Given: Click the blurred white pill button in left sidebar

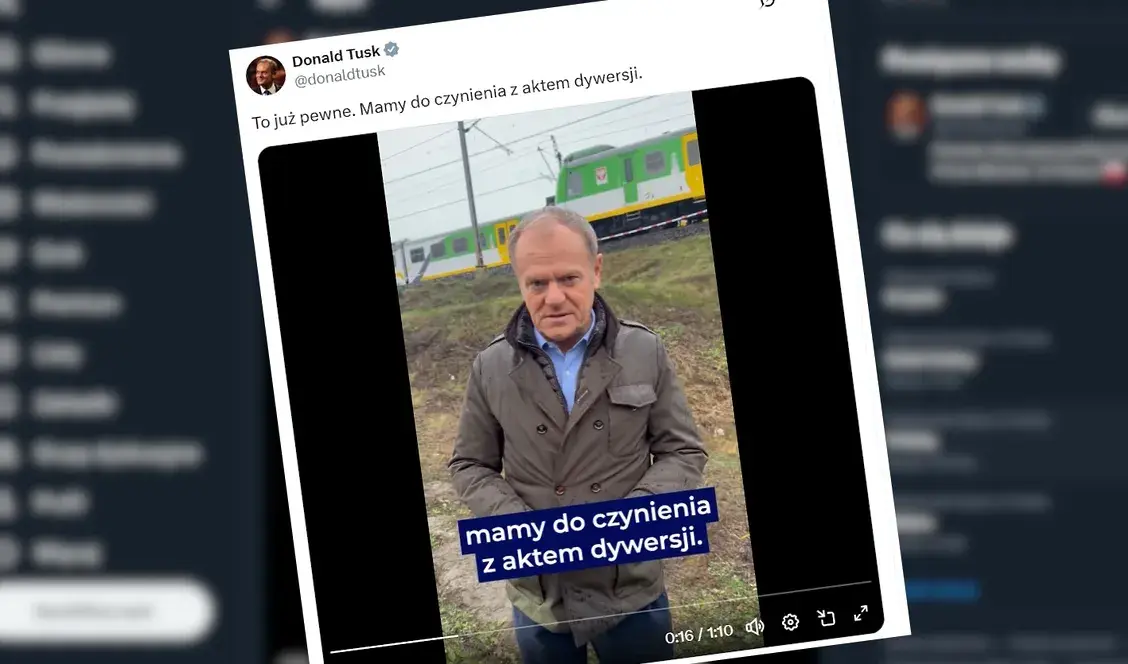Looking at the screenshot, I should pyautogui.click(x=106, y=611).
